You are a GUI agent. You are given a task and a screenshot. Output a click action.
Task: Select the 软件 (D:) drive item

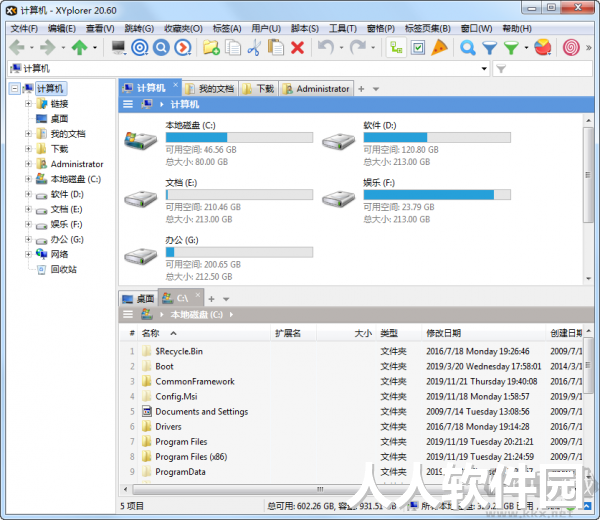coord(416,143)
